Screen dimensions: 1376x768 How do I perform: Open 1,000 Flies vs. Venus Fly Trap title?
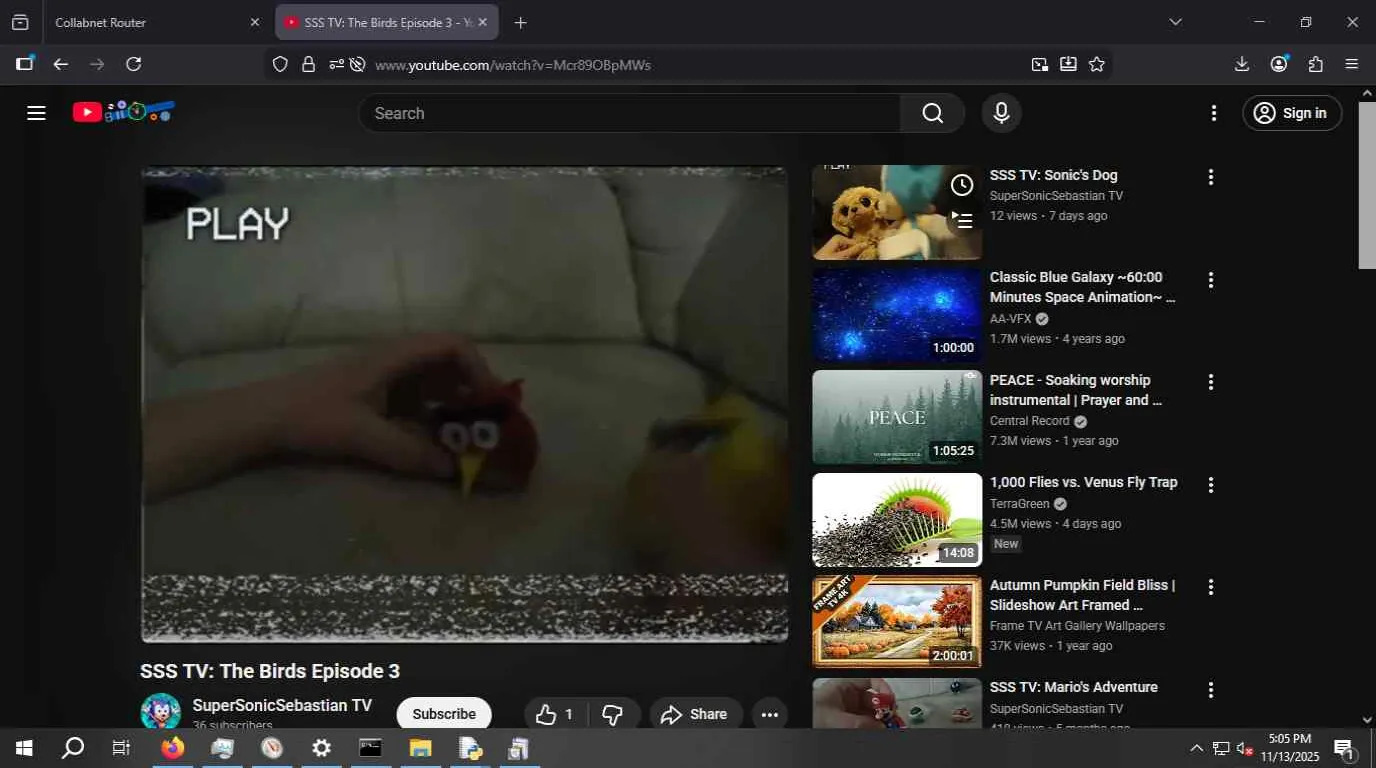point(1084,482)
